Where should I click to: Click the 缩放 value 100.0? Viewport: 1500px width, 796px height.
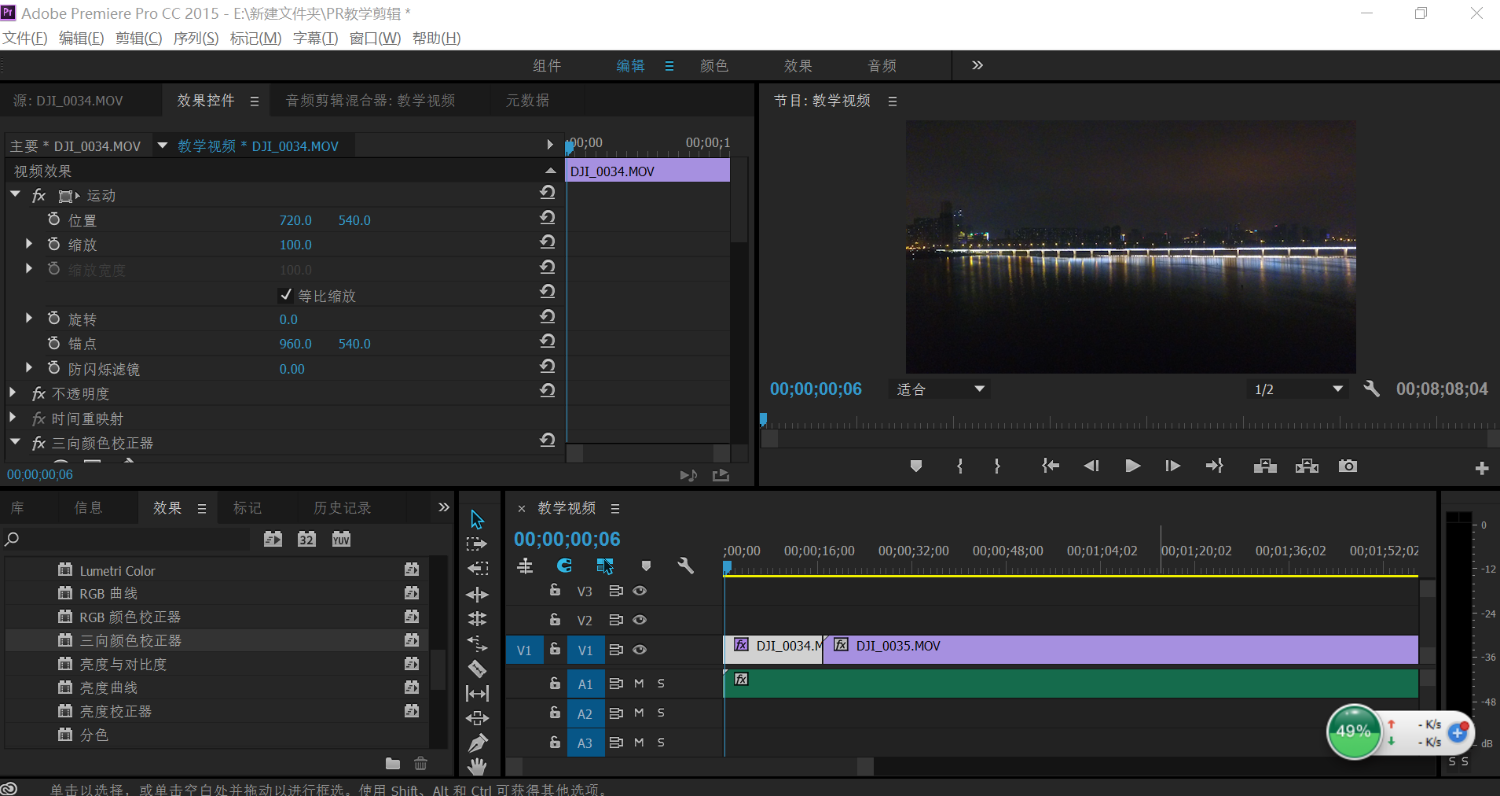pos(296,245)
